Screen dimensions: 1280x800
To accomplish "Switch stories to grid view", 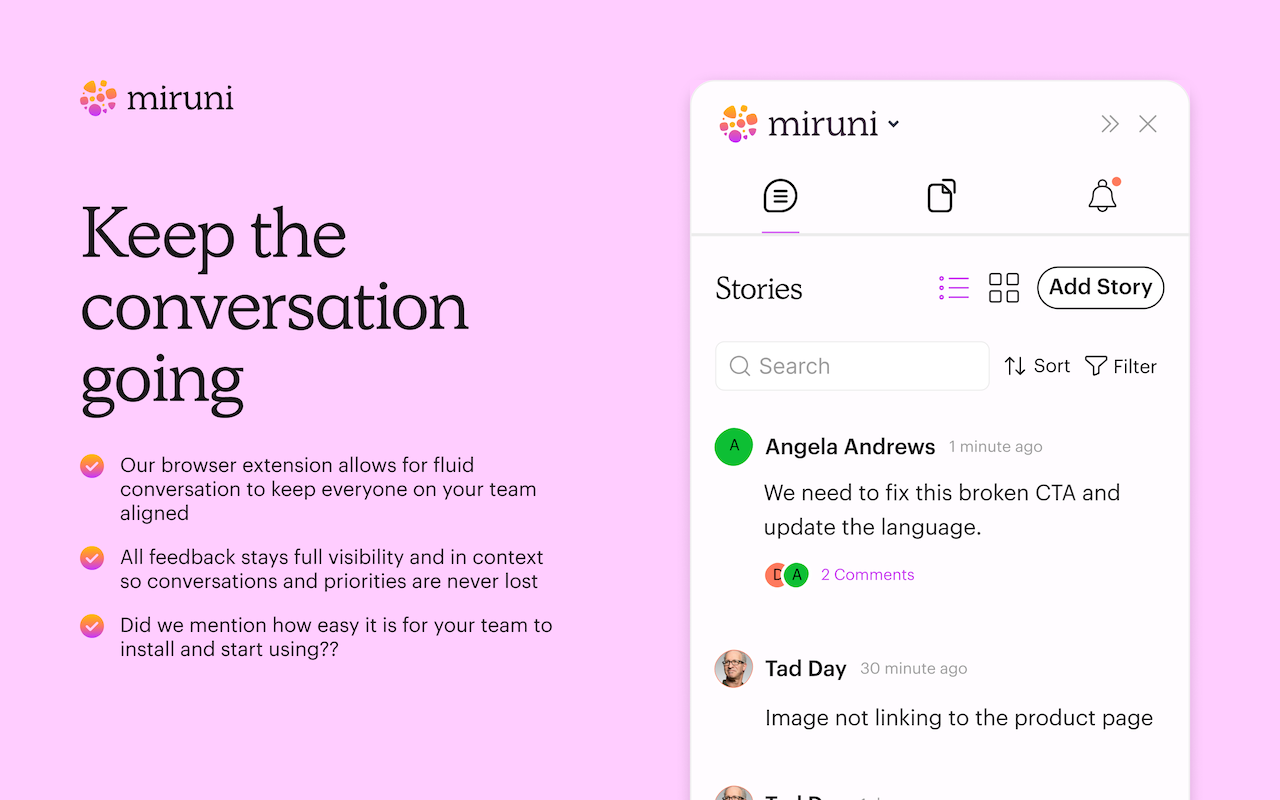I will (x=1004, y=288).
